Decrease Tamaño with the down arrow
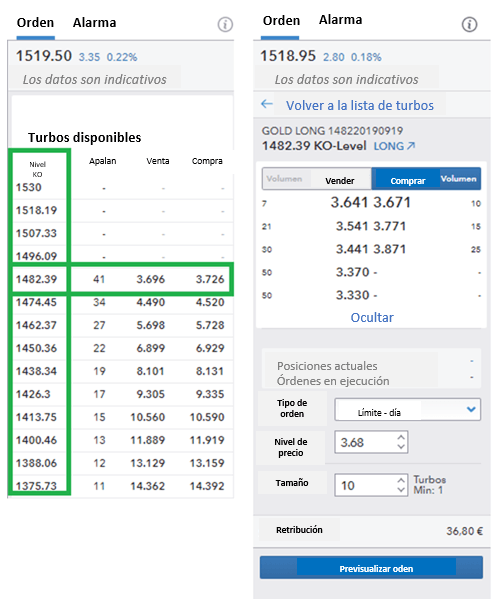The image size is (492, 603). click(x=401, y=490)
